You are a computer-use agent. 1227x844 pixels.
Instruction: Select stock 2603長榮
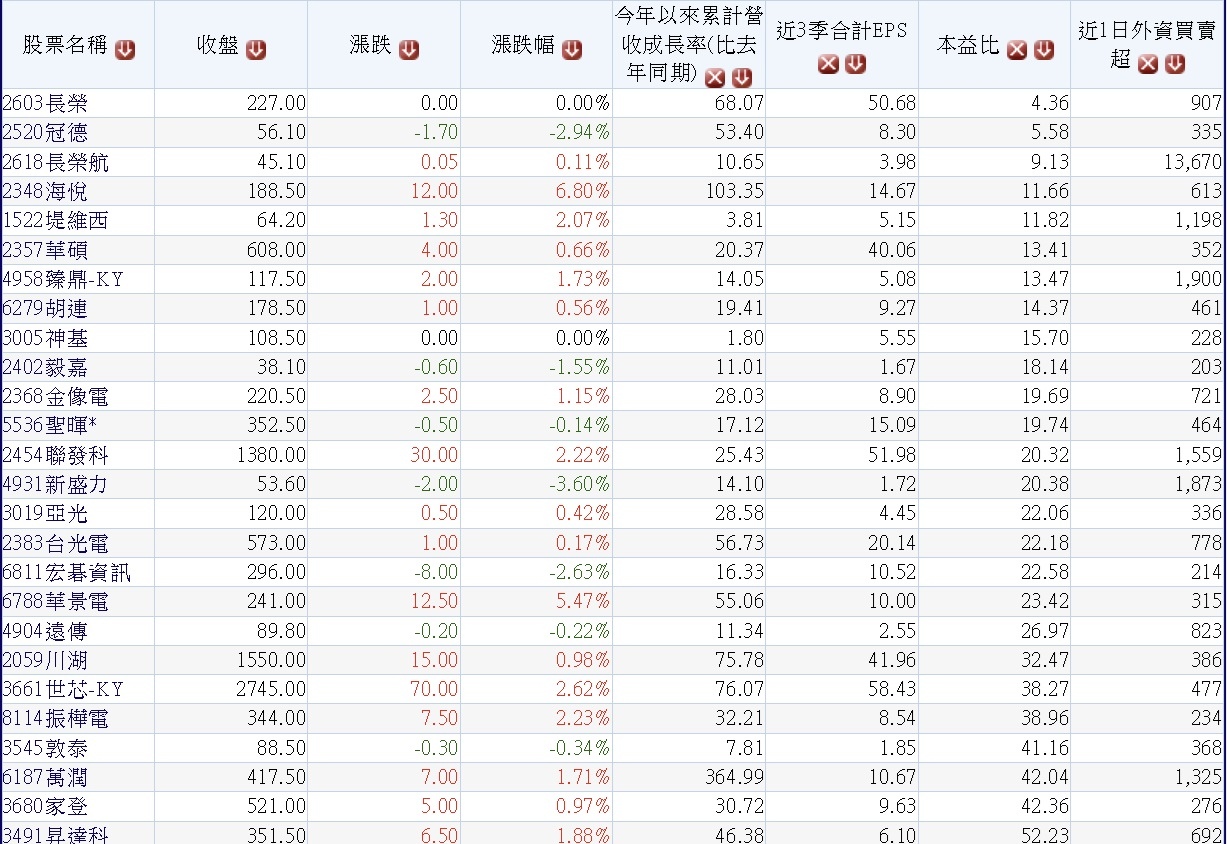(x=44, y=103)
